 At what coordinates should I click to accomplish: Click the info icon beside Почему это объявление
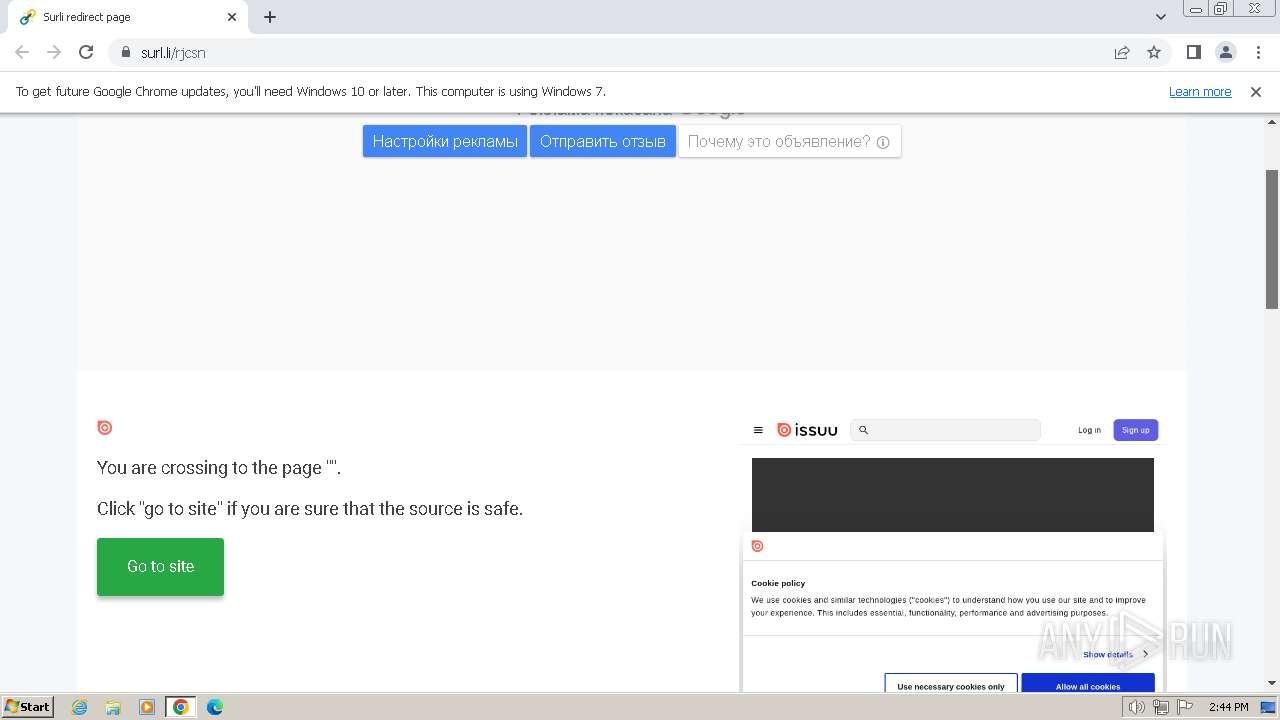[x=883, y=142]
